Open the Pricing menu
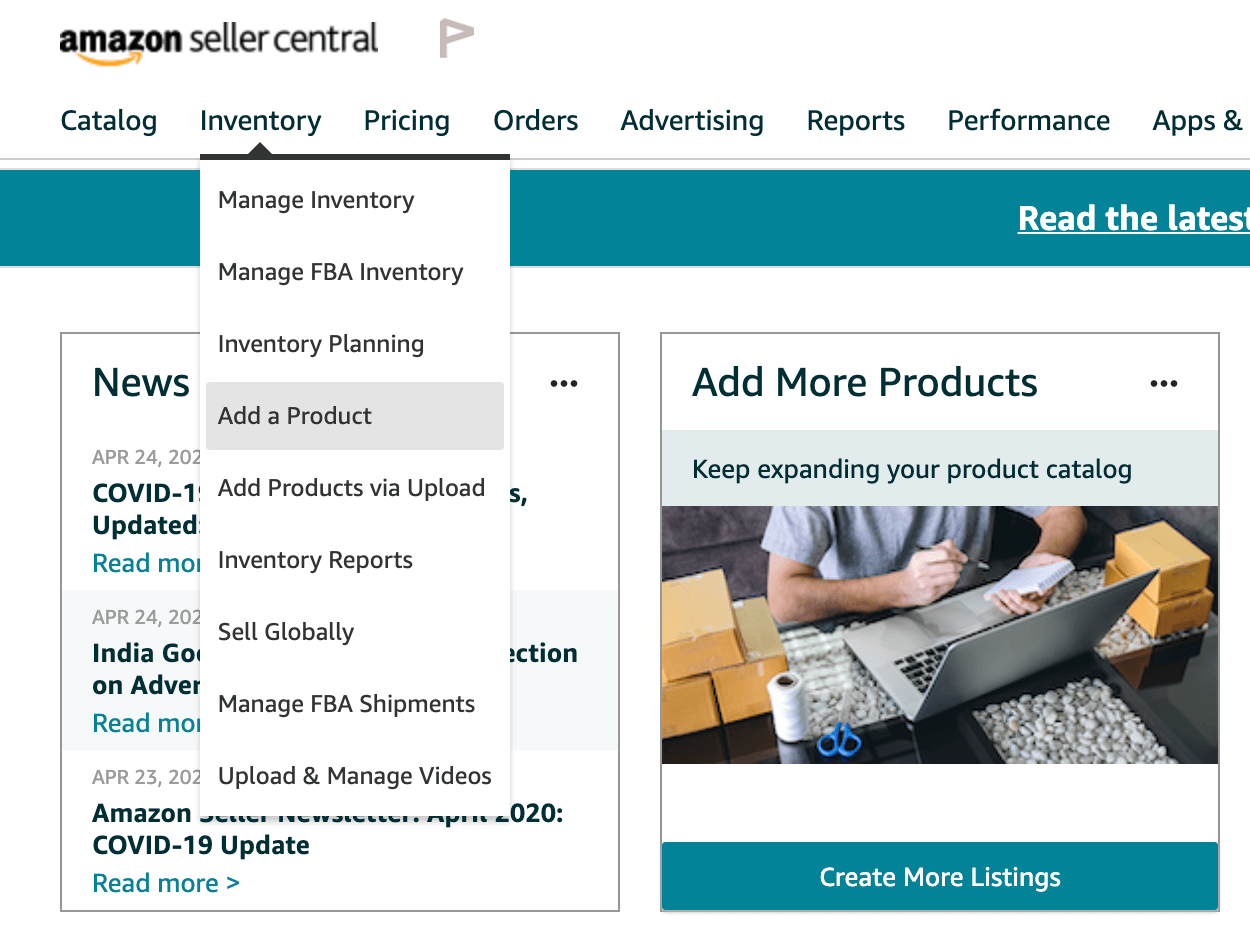Image resolution: width=1250 pixels, height=940 pixels. 407,121
